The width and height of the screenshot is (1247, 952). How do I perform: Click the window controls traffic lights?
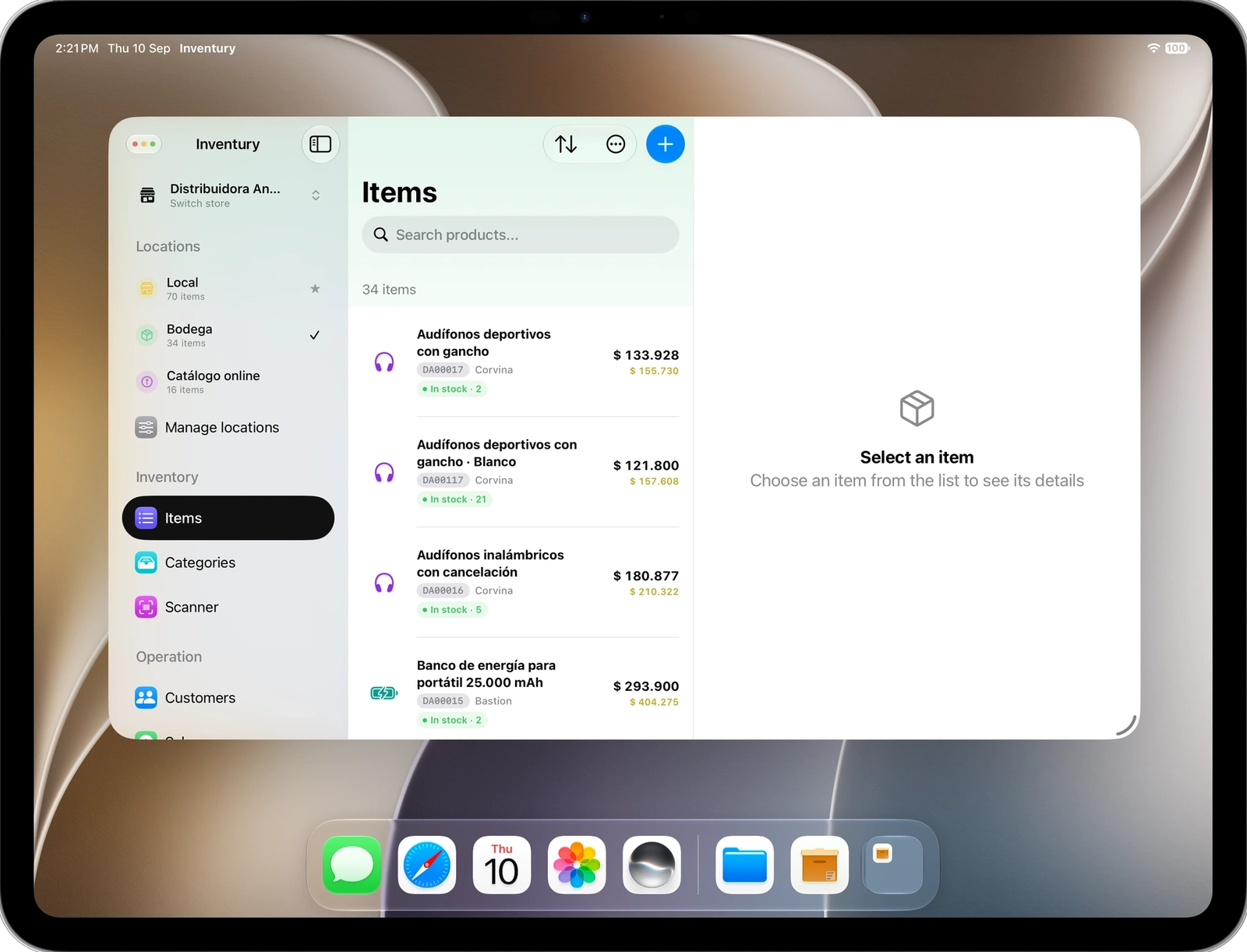[x=144, y=144]
